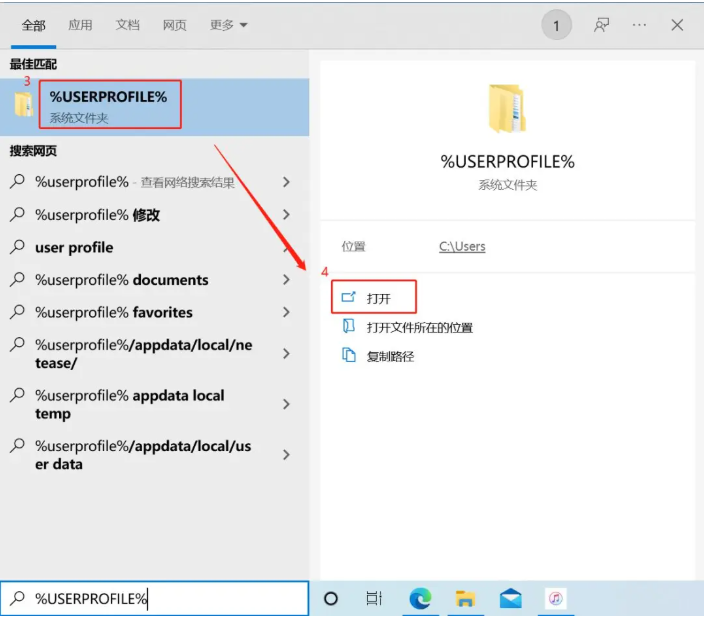Switch to the 网页 tab
The image size is (704, 618).
click(175, 25)
